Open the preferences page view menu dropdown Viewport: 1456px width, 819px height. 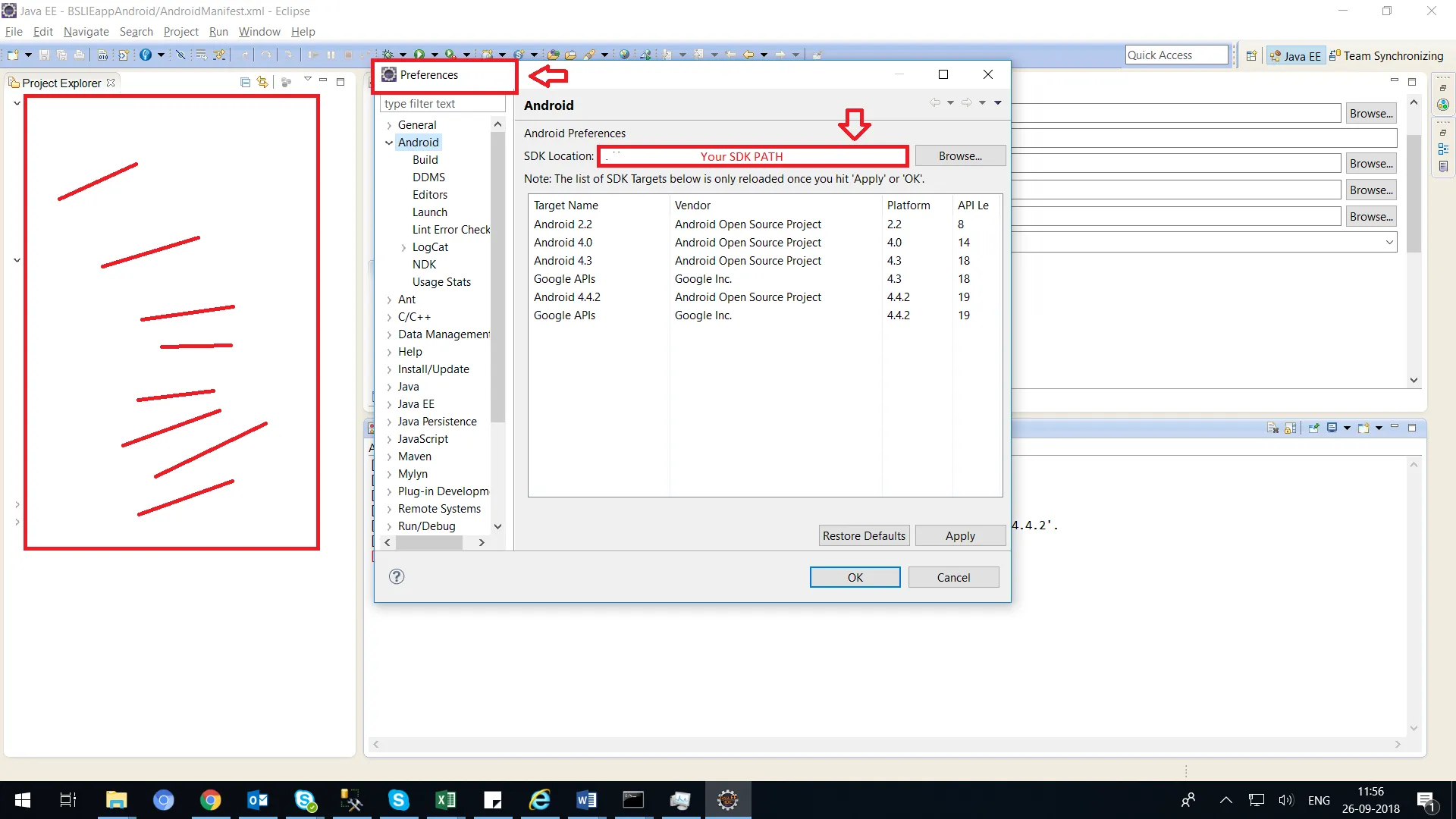coord(998,103)
